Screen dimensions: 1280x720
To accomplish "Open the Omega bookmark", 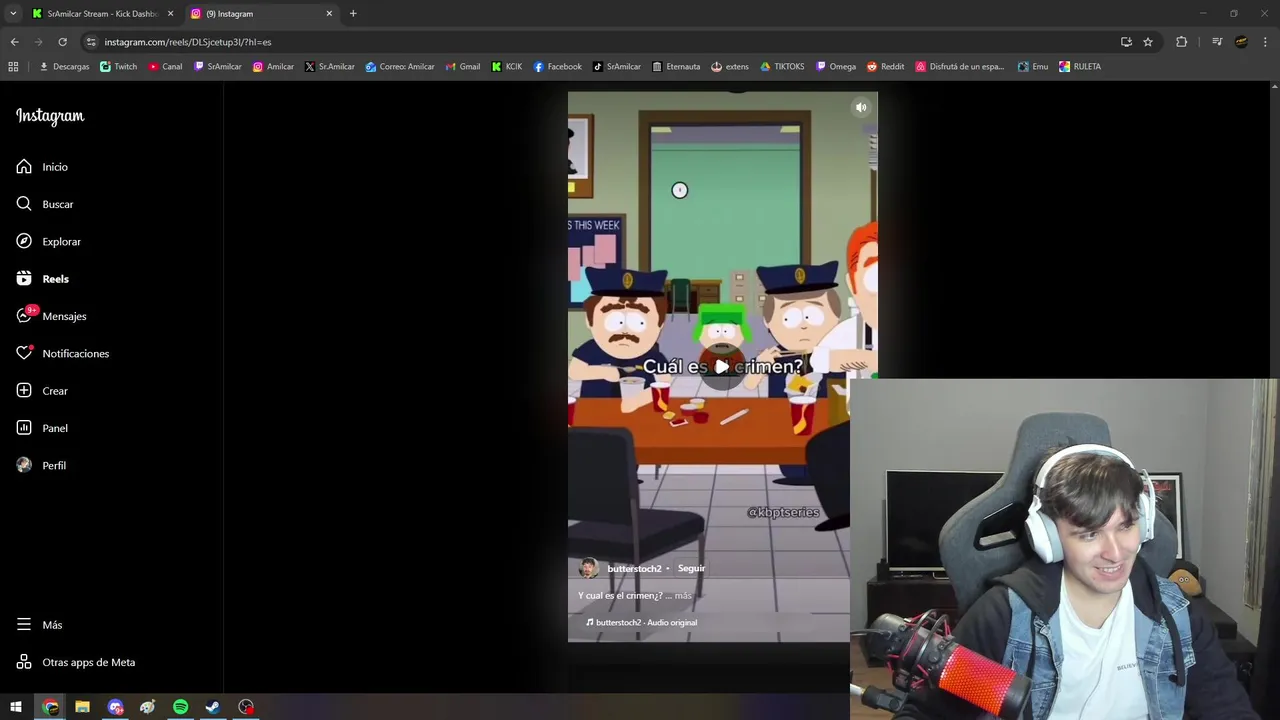I will click(x=836, y=67).
